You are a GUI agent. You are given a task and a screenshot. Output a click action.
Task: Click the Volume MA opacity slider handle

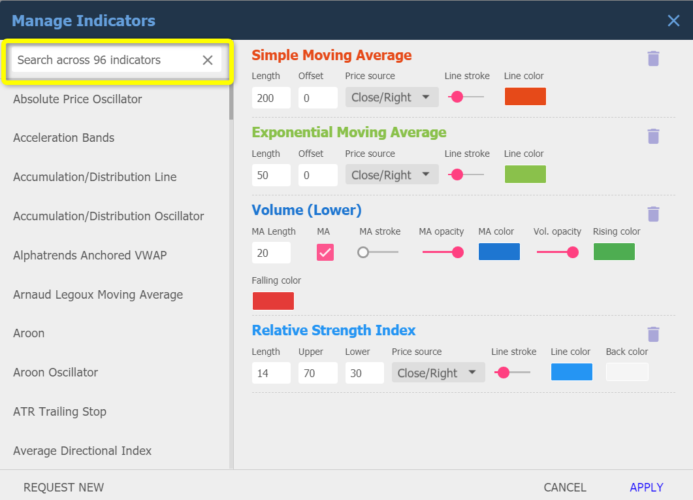coord(458,252)
